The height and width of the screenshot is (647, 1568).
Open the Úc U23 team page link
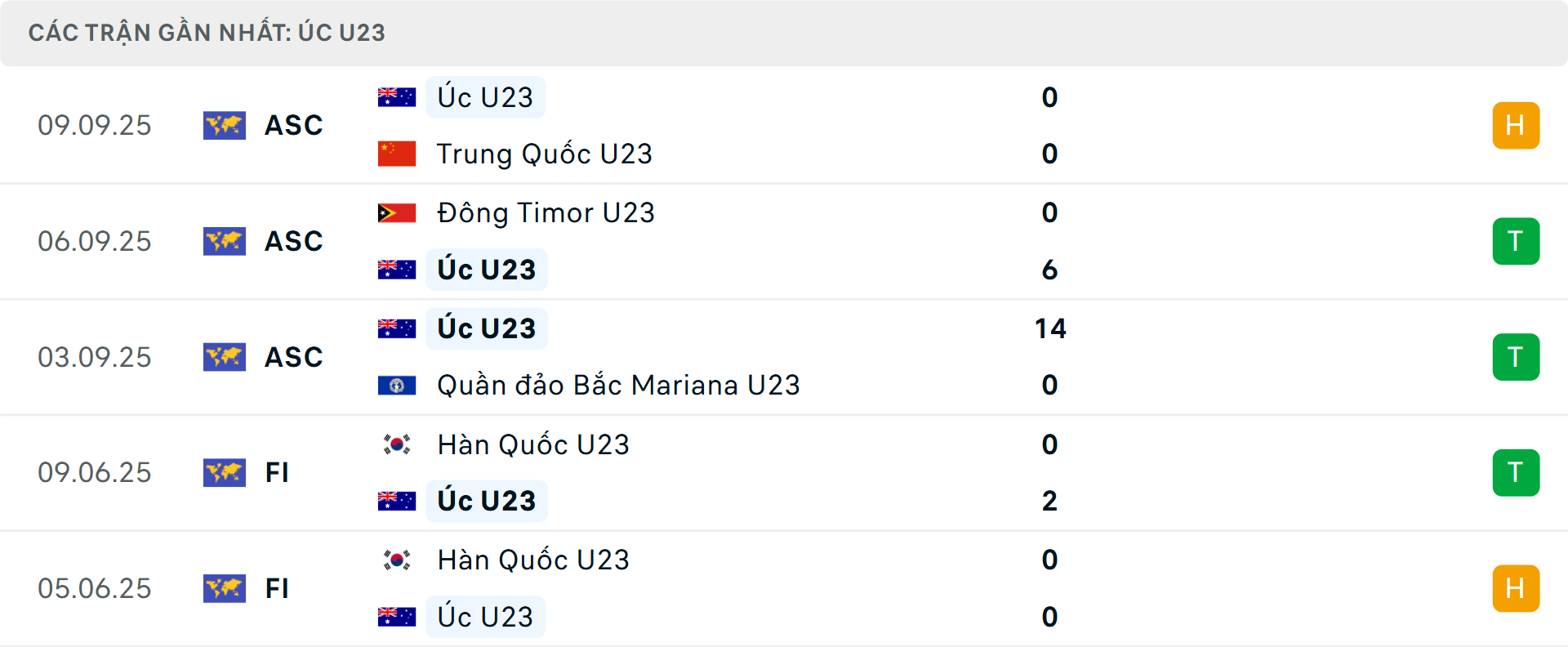[x=485, y=96]
